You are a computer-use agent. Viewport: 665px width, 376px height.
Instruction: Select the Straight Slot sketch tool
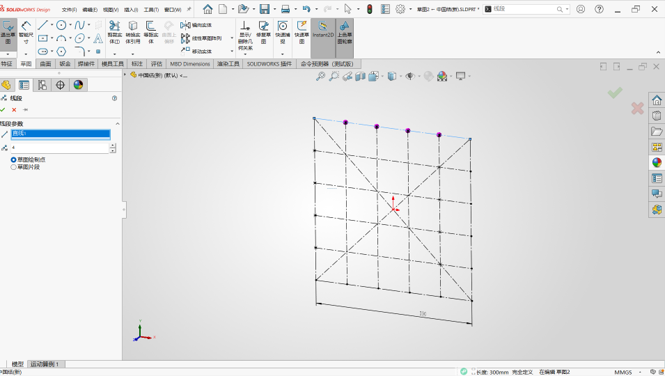click(x=42, y=52)
